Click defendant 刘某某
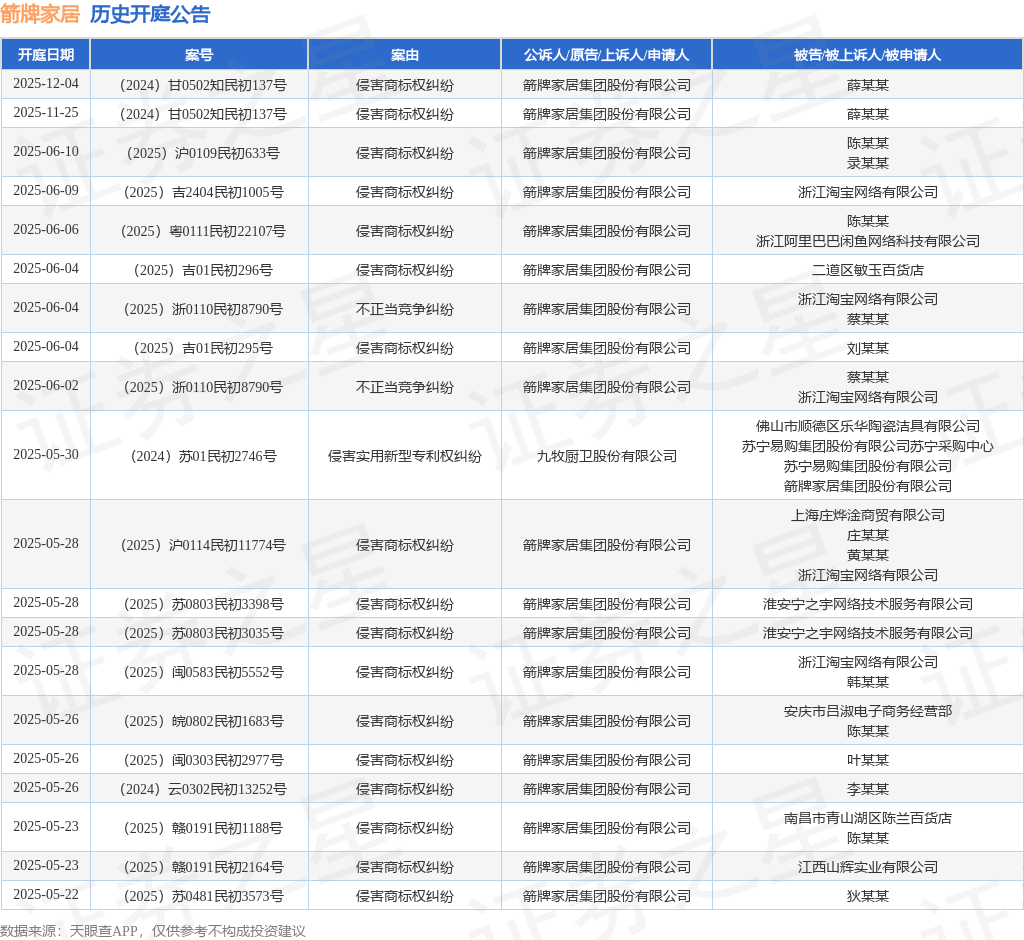This screenshot has height=940, width=1024. coord(867,348)
